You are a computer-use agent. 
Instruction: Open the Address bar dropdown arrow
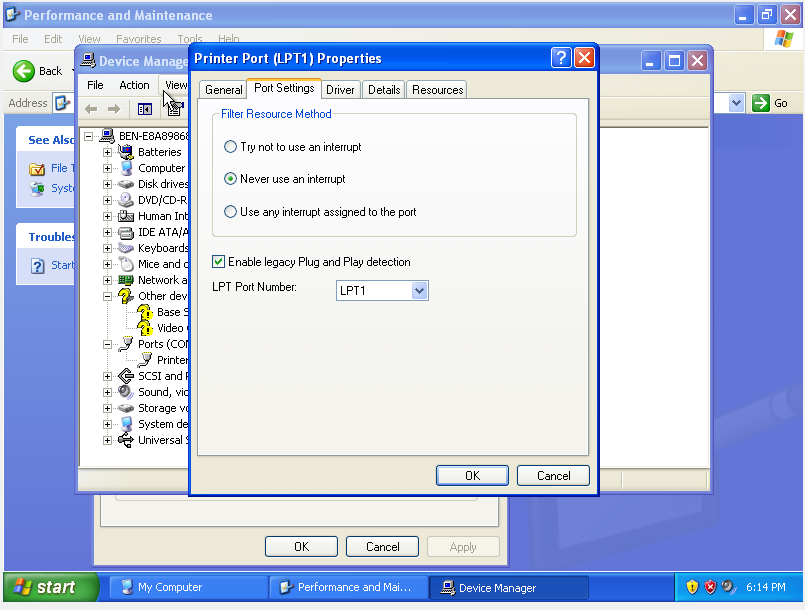click(x=737, y=103)
